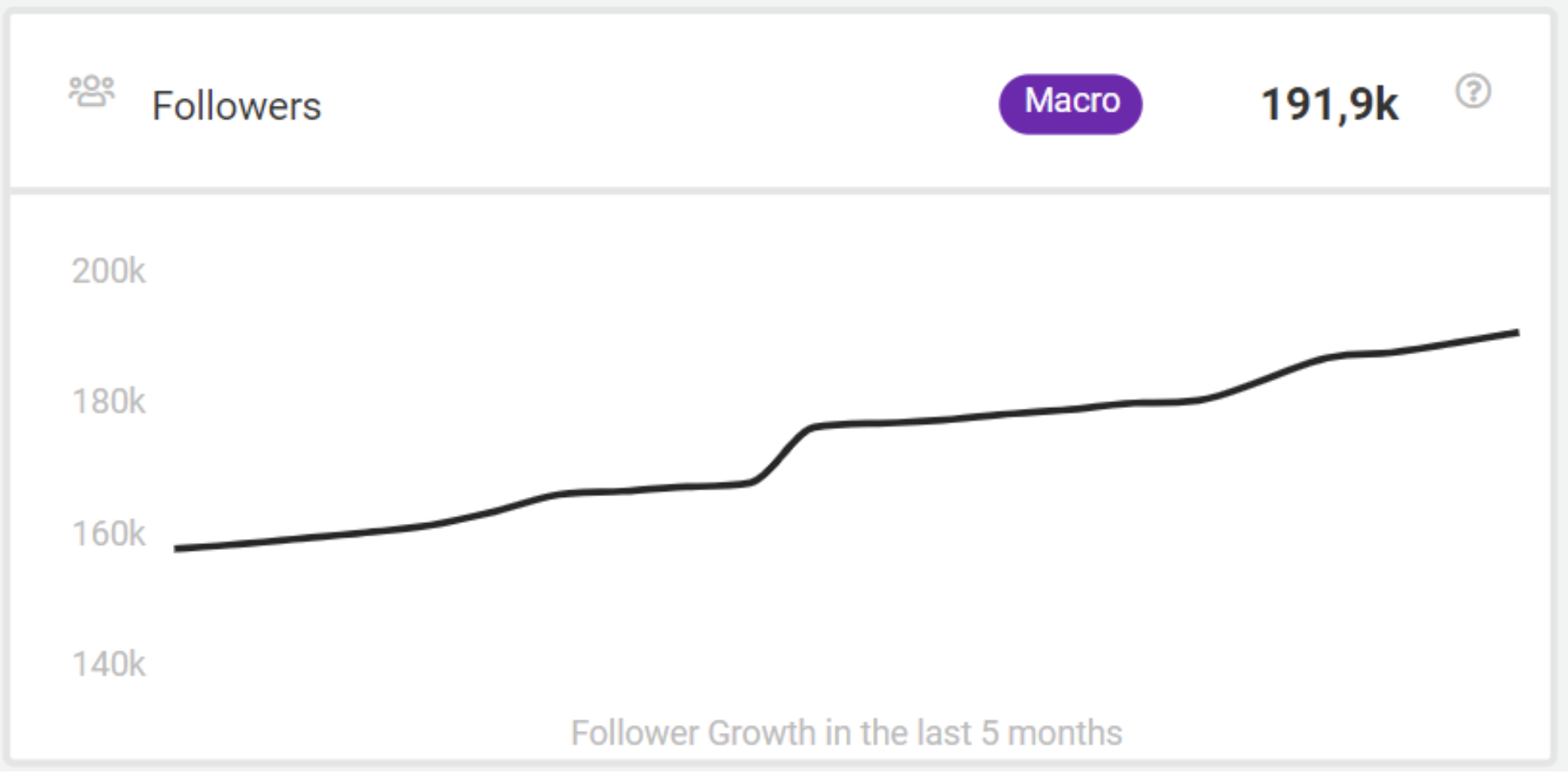Click the leftmost start of the chart line
The width and height of the screenshot is (1568, 774).
tap(176, 548)
